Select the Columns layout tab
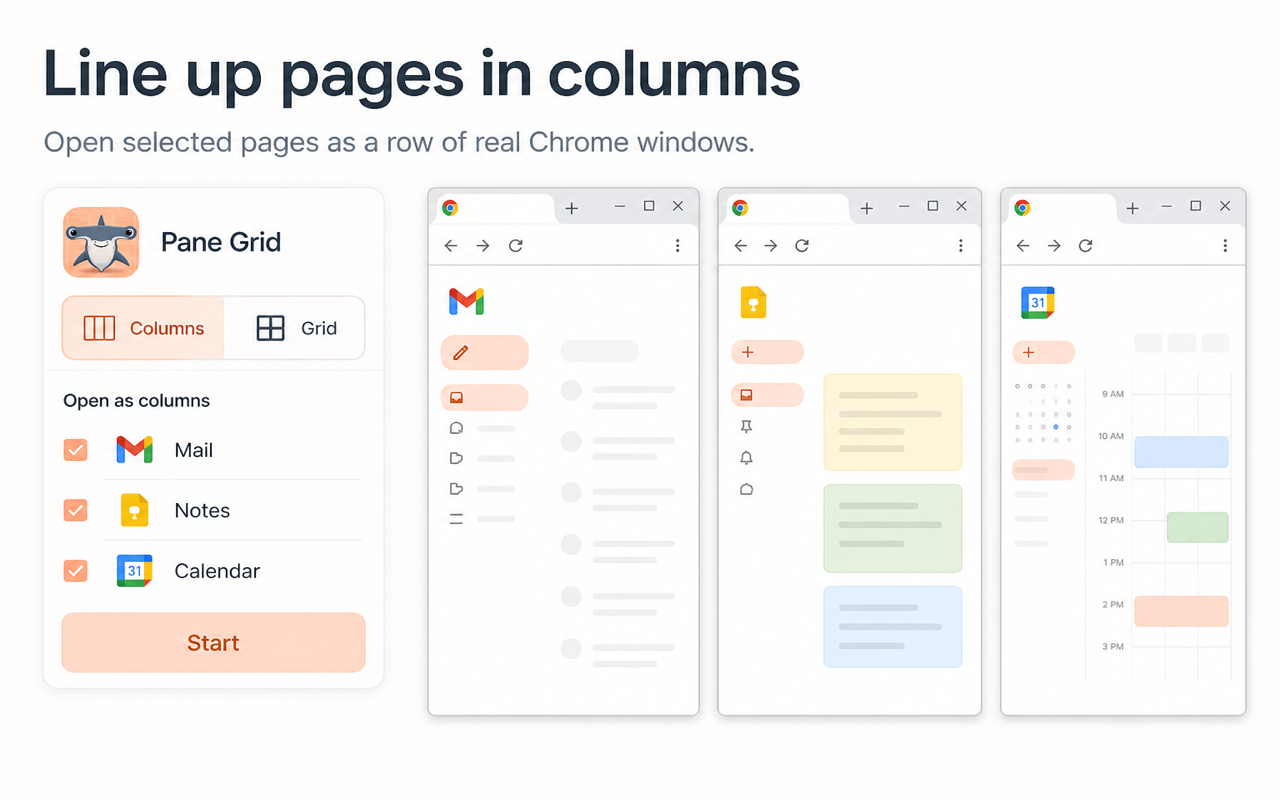This screenshot has width=1280, height=800. 143,328
